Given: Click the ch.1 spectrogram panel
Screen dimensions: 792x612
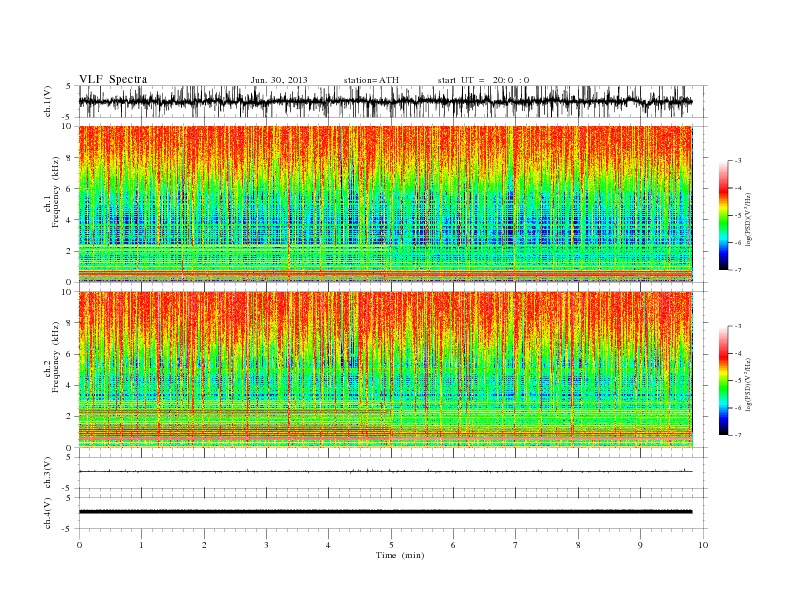Looking at the screenshot, I should (386, 204).
